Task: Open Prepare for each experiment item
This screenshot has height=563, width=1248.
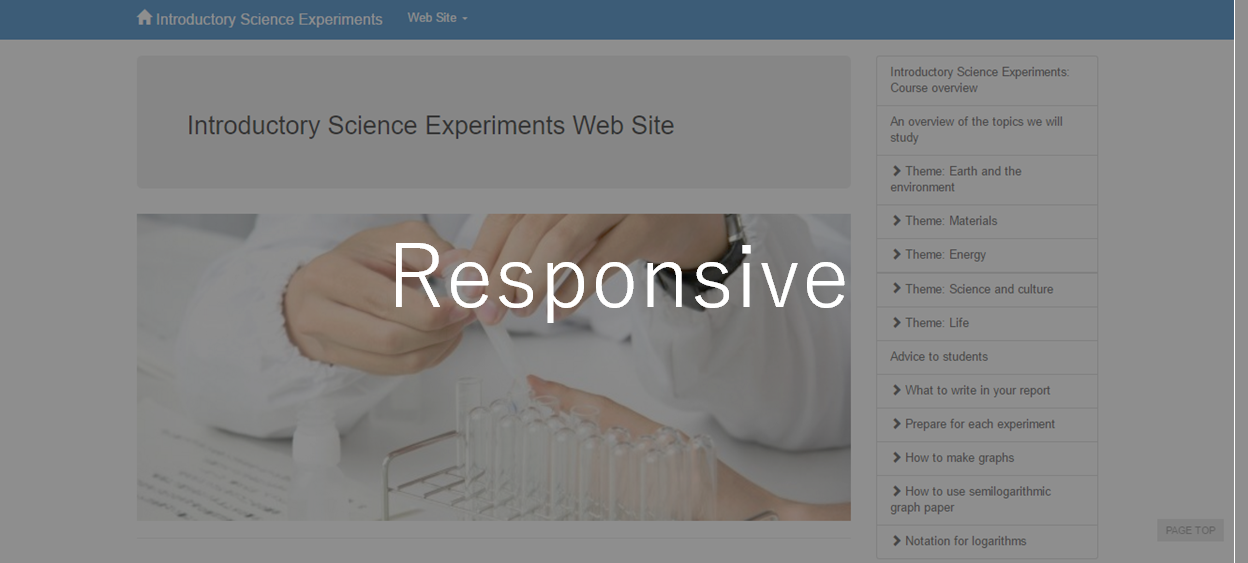Action: pos(987,425)
